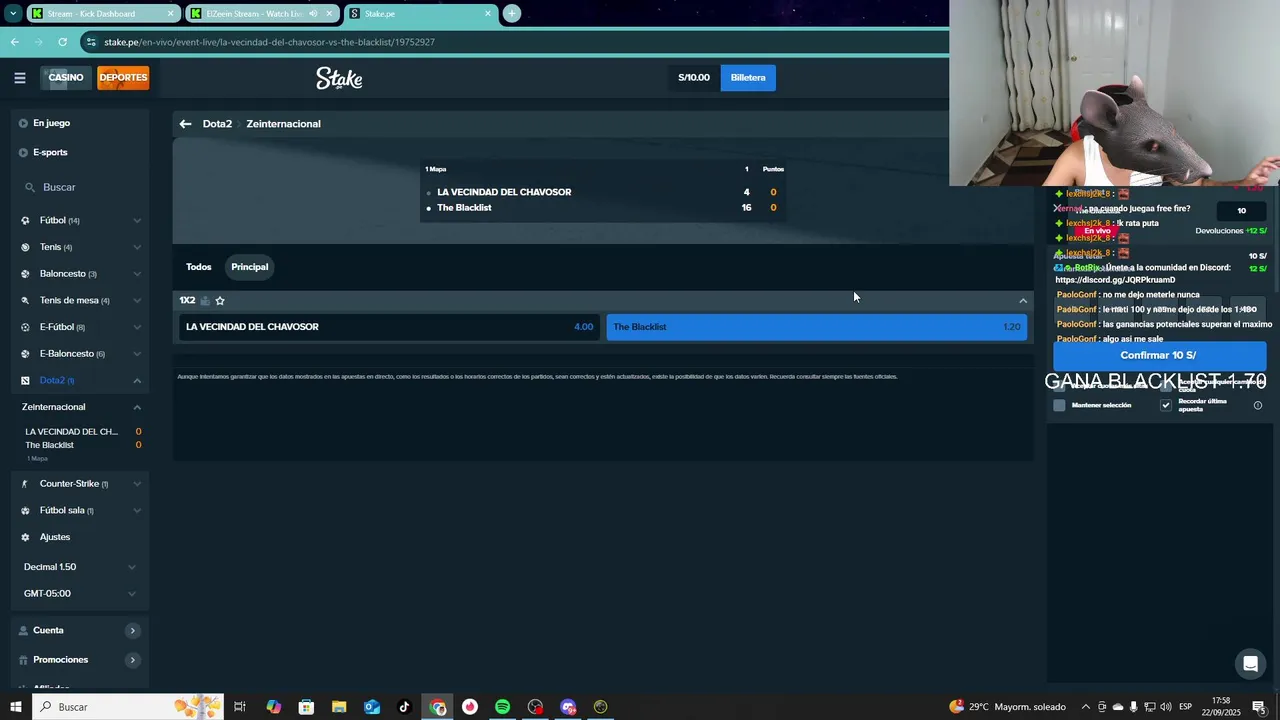Navigate back in the browser
Image resolution: width=1280 pixels, height=720 pixels.
pos(14,42)
